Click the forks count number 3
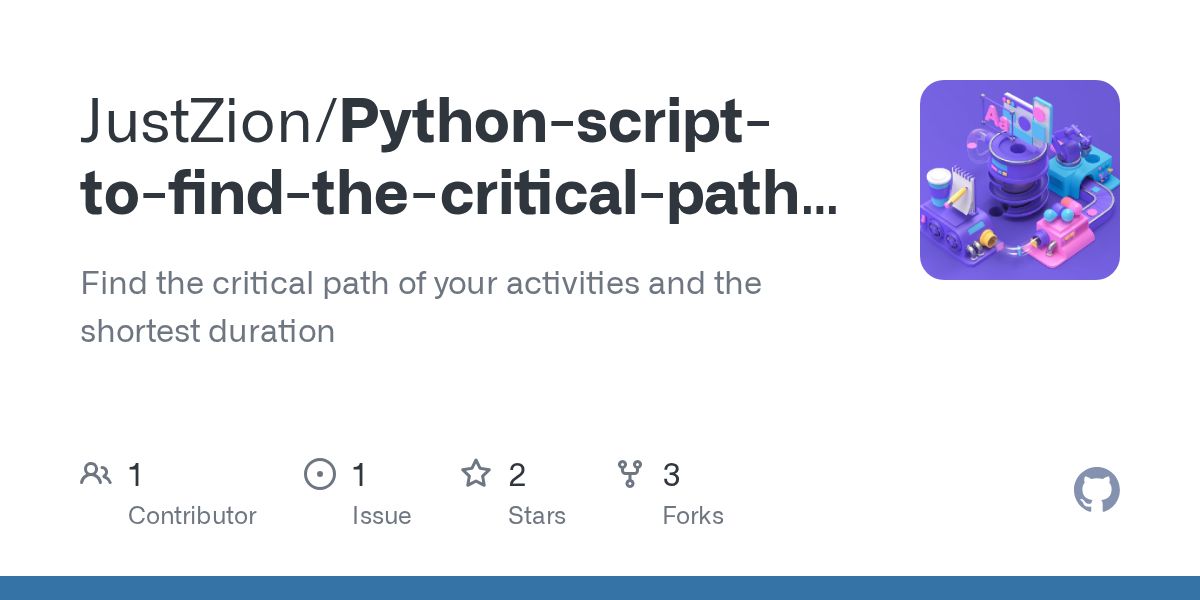Image resolution: width=1200 pixels, height=600 pixels. 672,475
